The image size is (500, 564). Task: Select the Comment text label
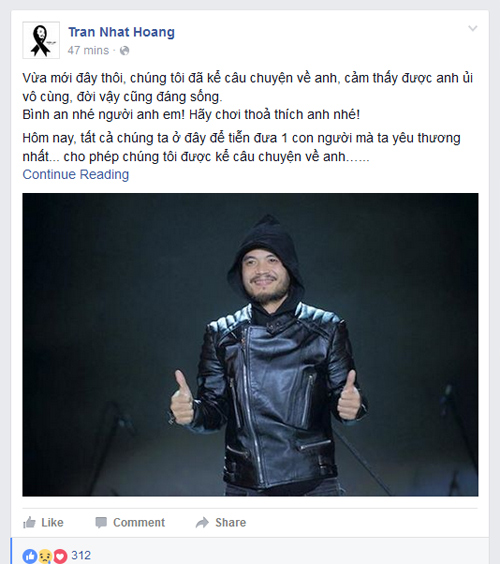tap(139, 522)
